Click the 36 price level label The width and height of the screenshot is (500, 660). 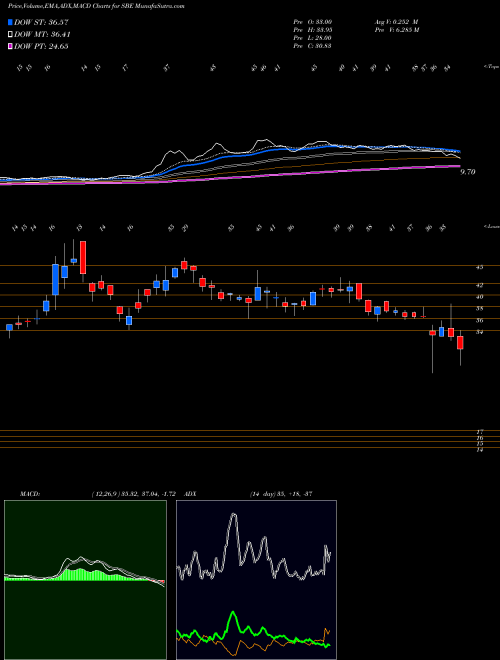480,321
